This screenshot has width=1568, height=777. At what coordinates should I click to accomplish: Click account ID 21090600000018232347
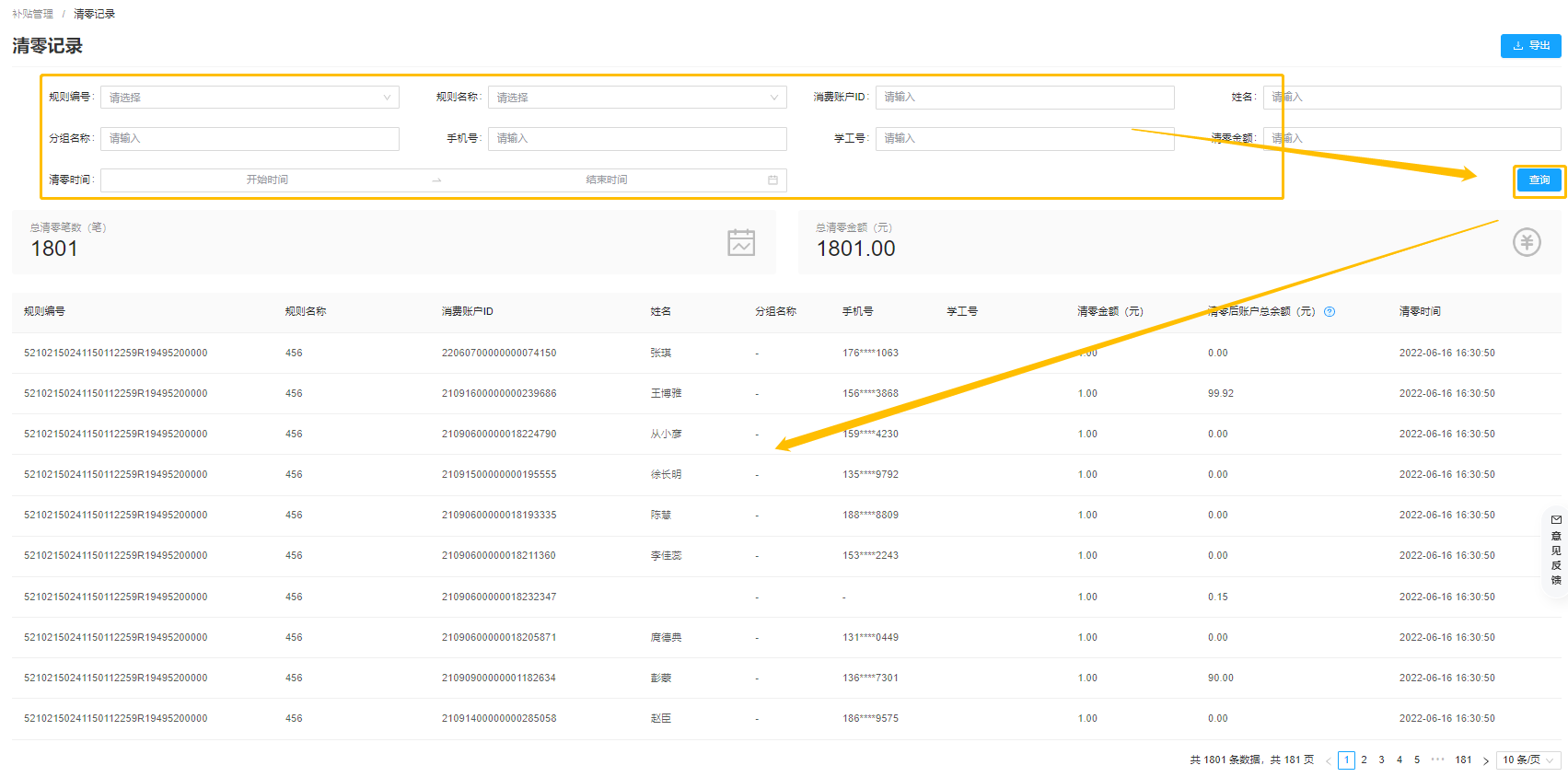(499, 597)
